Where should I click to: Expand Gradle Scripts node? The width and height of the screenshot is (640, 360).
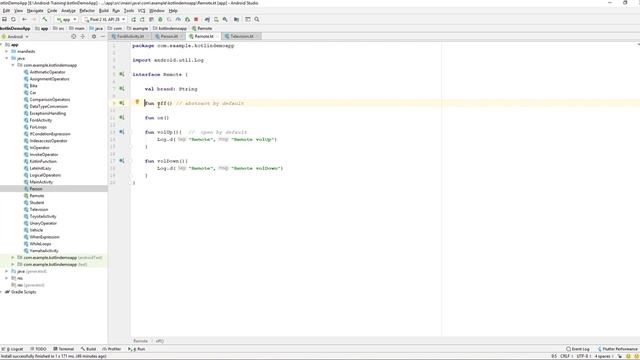(x=2, y=292)
